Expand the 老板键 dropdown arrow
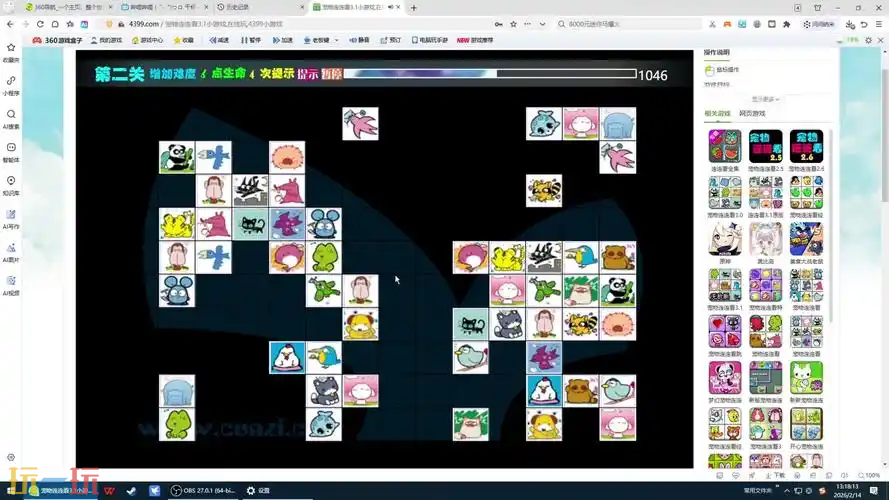 tap(336, 40)
